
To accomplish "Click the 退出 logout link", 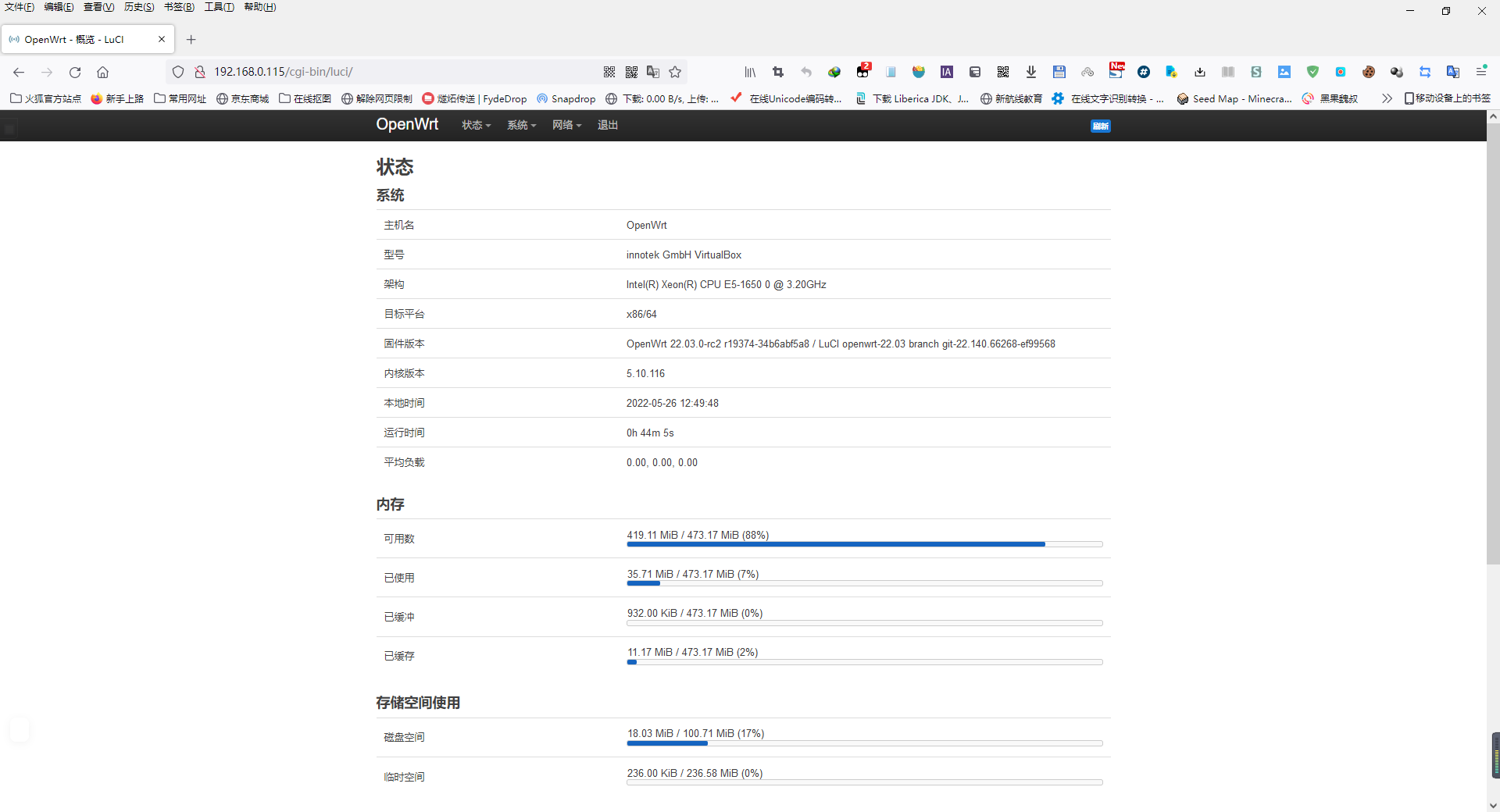I will pyautogui.click(x=607, y=125).
